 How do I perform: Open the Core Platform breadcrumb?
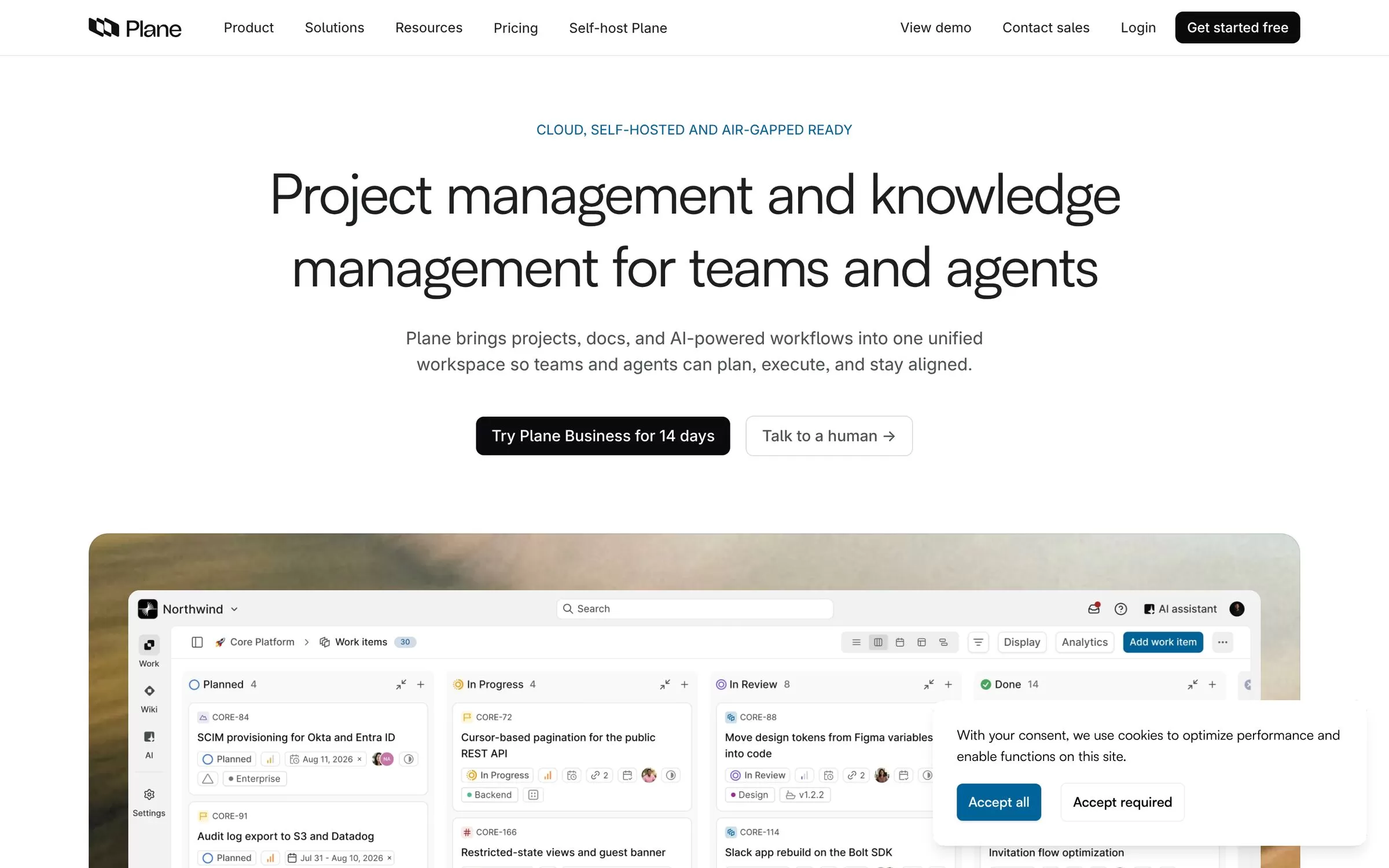point(255,642)
